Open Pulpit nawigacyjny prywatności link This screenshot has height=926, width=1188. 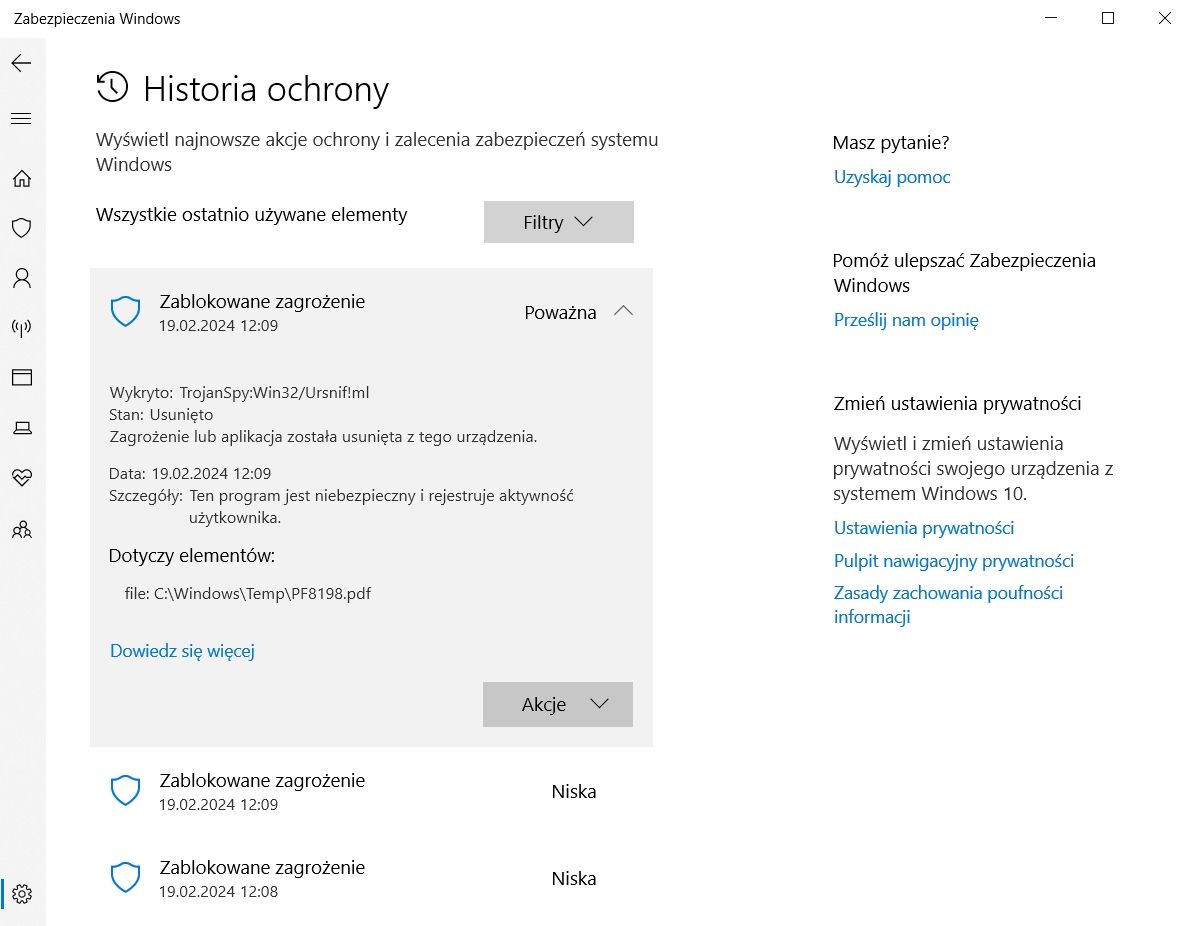pos(954,561)
